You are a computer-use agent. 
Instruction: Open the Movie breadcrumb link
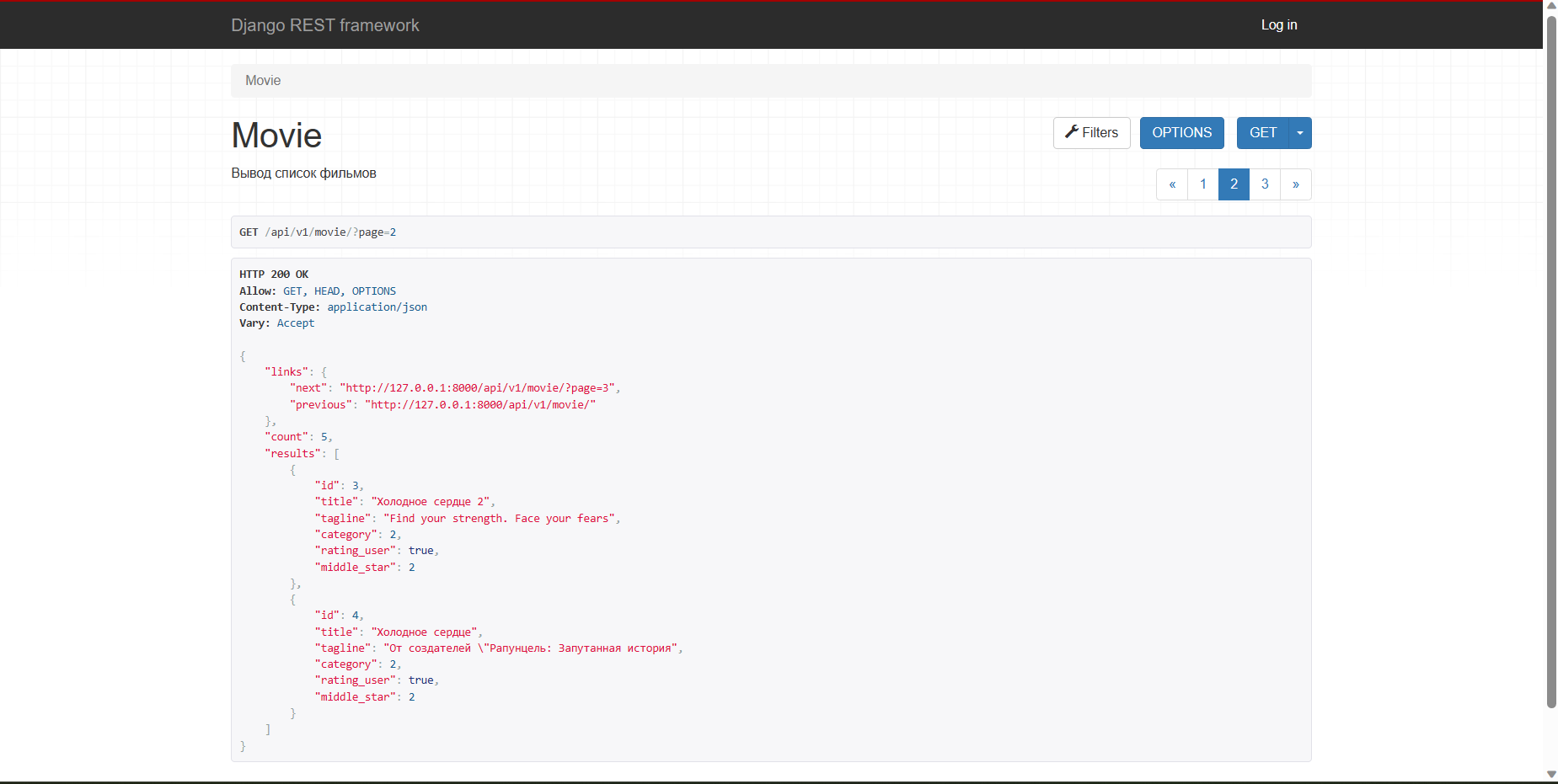tap(262, 80)
